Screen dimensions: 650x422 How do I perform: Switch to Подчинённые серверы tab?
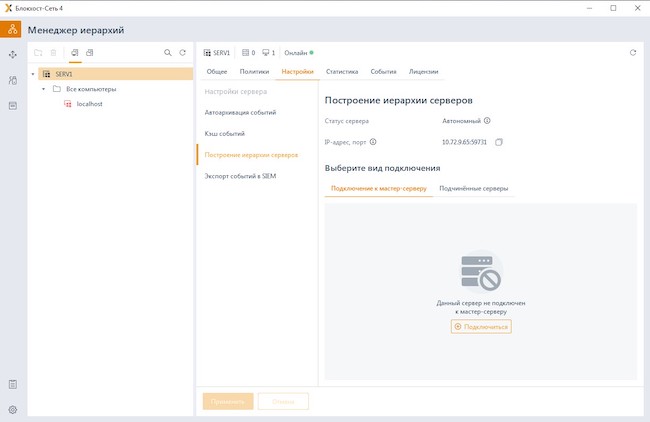(473, 188)
